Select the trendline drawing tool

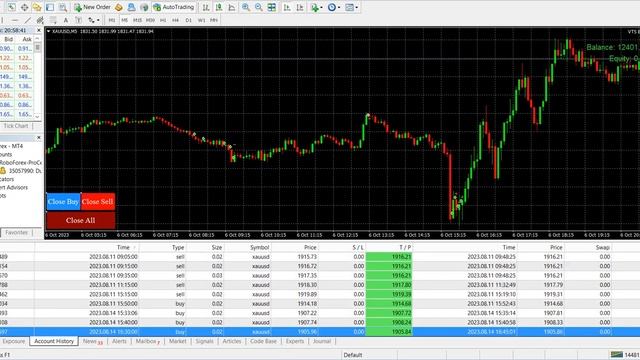[x=27, y=20]
